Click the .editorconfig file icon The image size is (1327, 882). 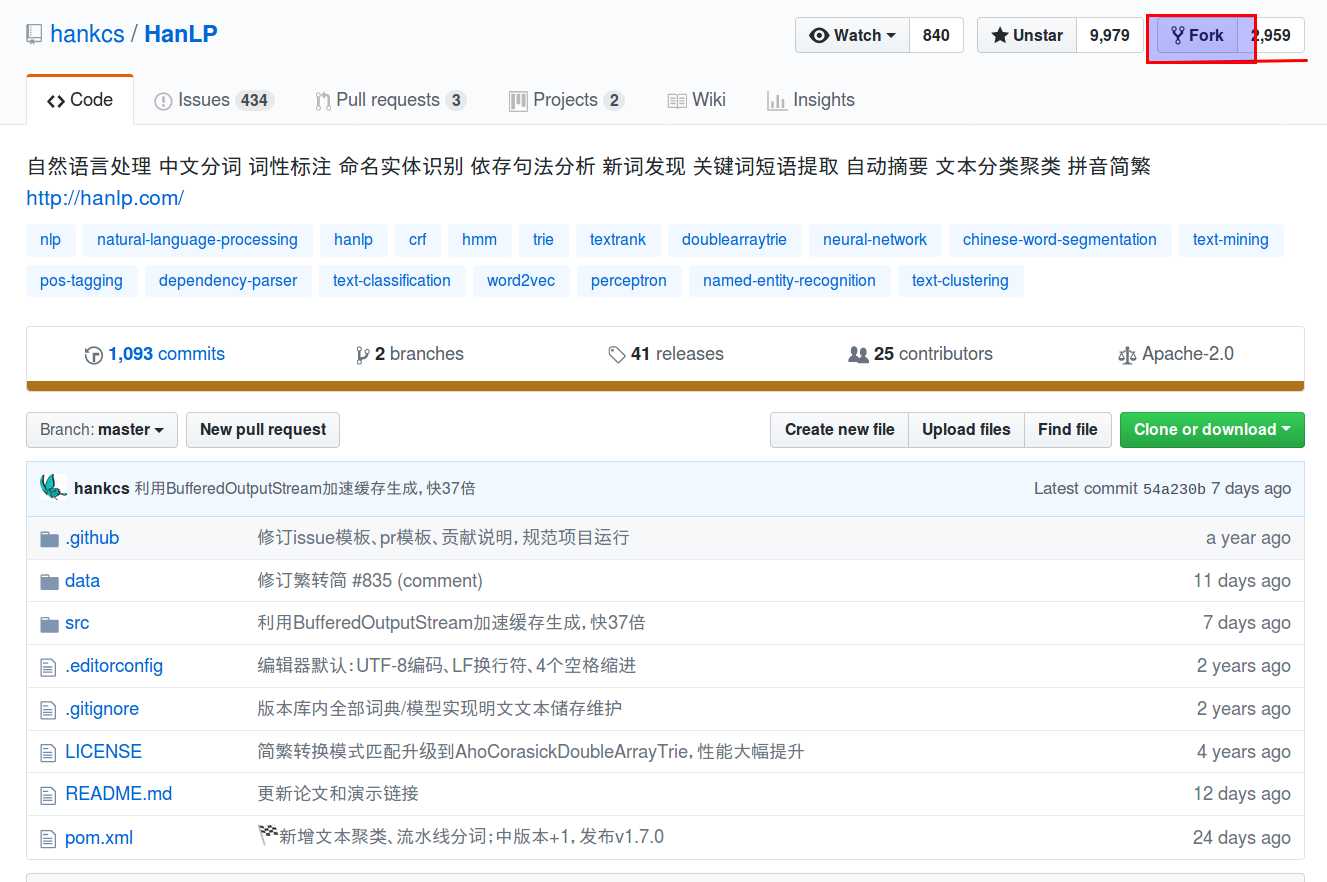pos(48,667)
